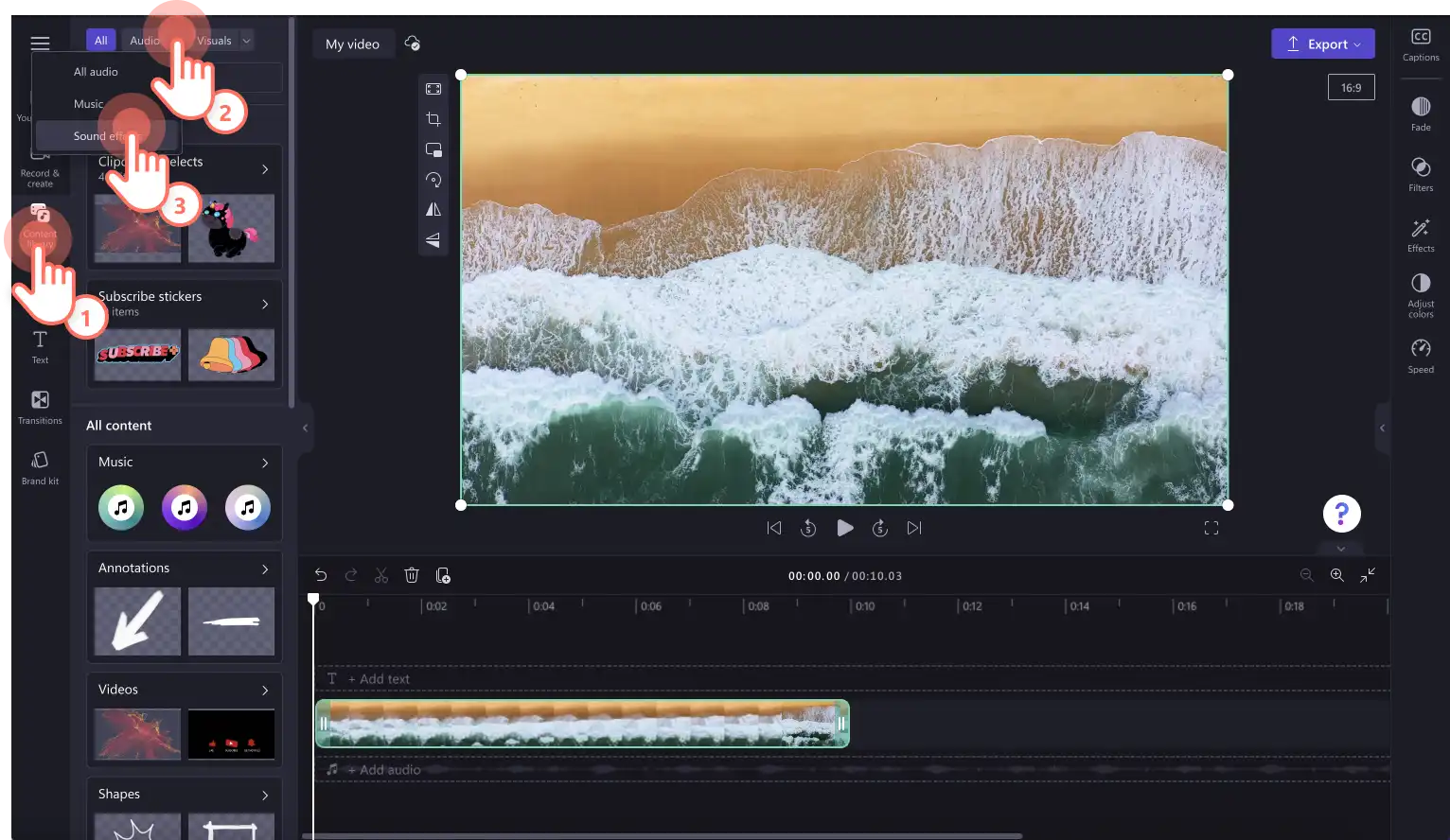
Task: Click Add text on timeline
Action: [x=378, y=679]
